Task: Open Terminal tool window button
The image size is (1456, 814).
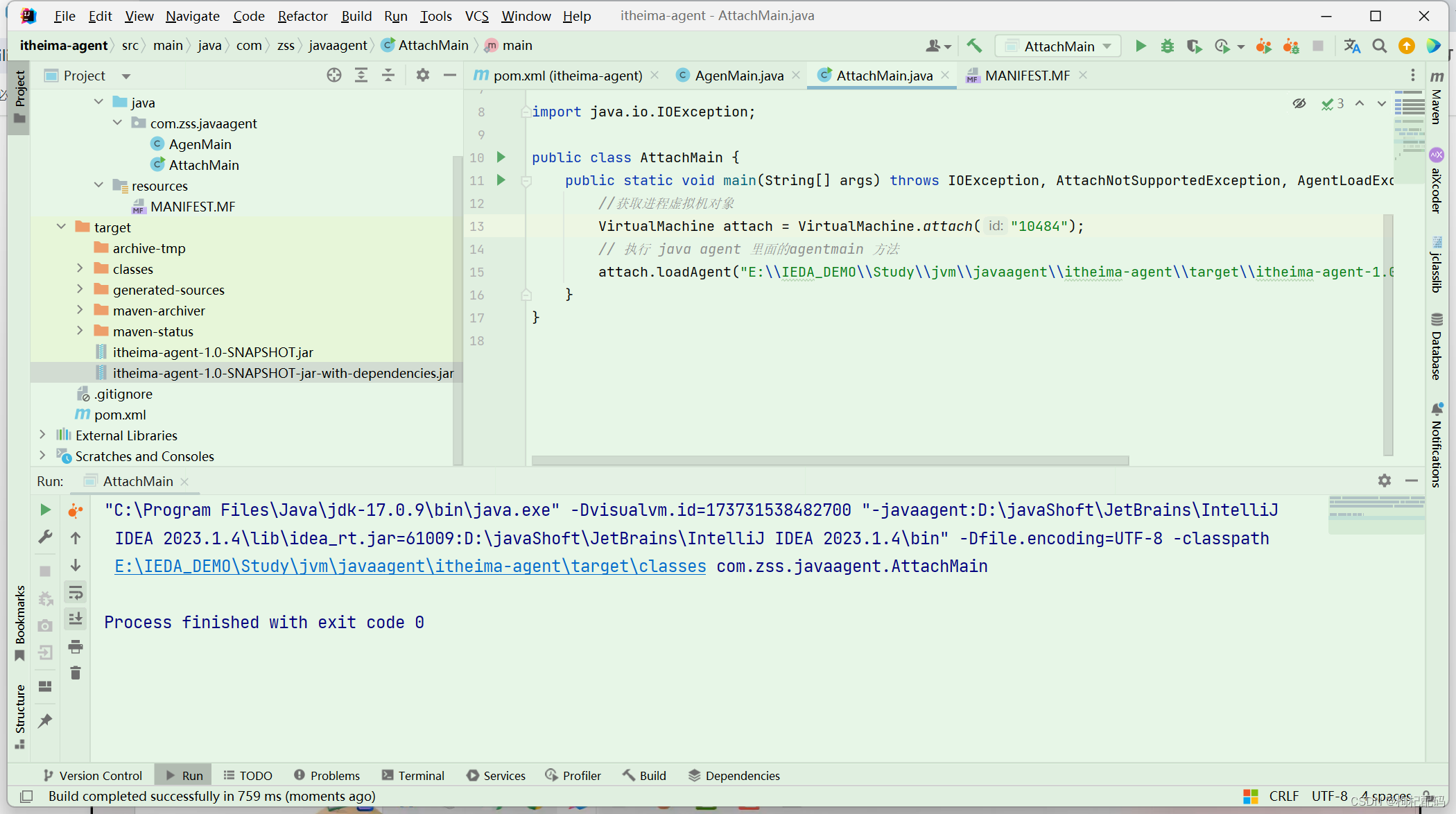Action: [413, 775]
